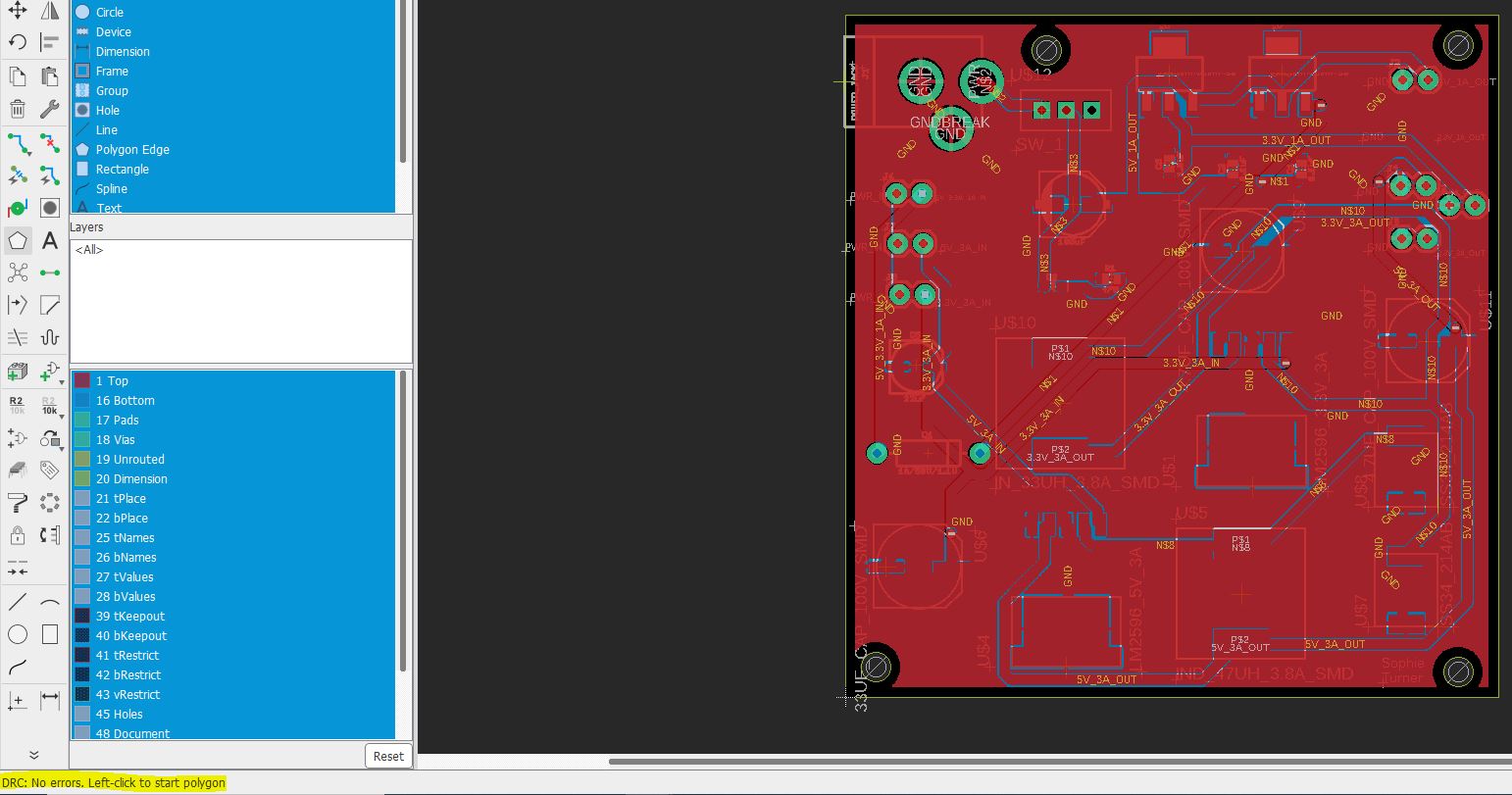Click the Lock padlock tool
This screenshot has width=1512, height=795.
coord(18,535)
